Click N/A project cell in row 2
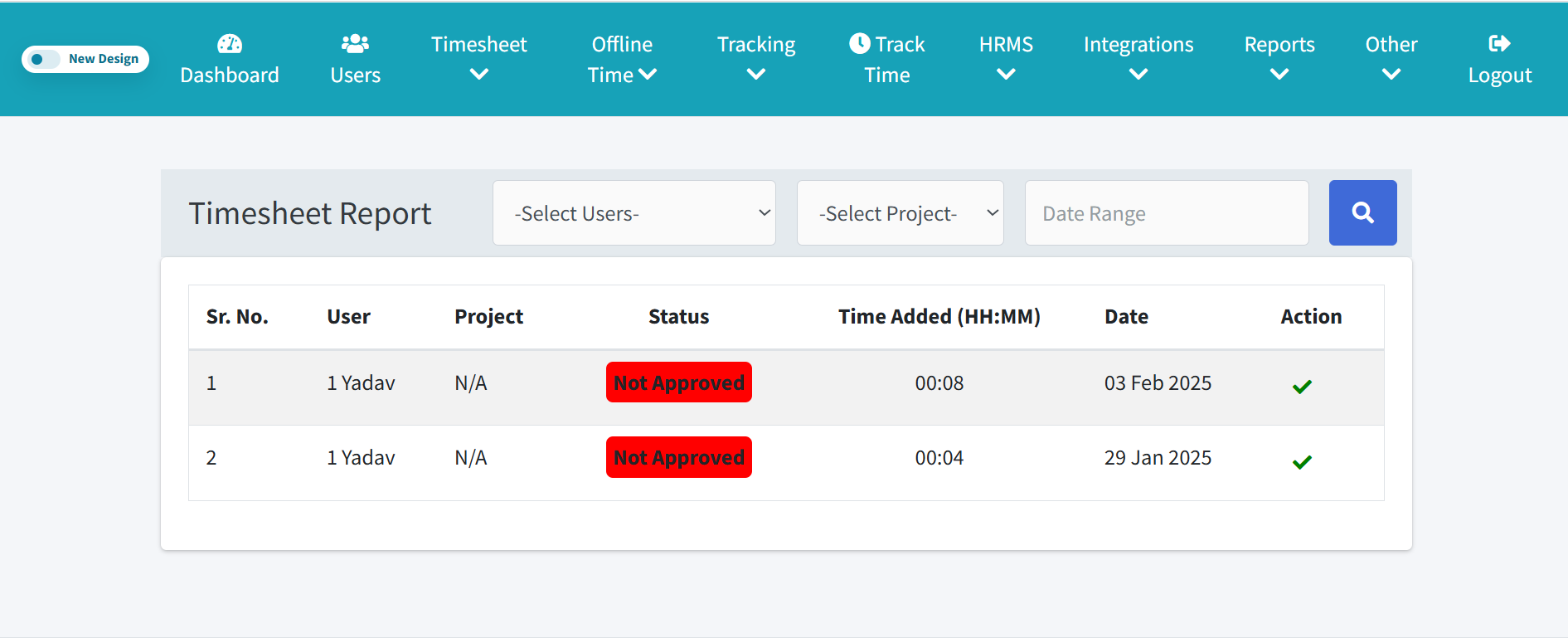The height and width of the screenshot is (638, 1568). [471, 458]
